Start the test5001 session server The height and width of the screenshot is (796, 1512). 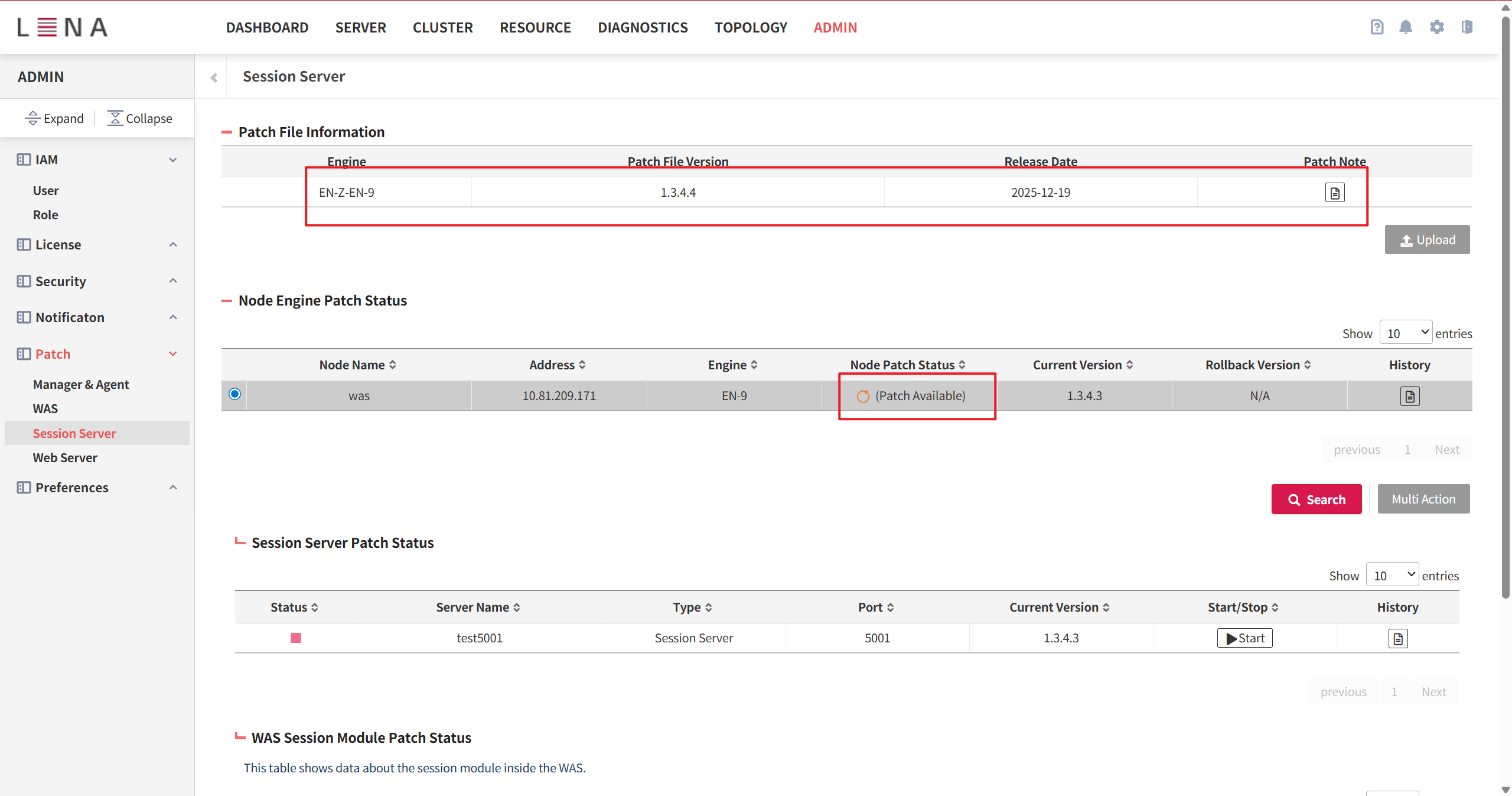(x=1244, y=638)
